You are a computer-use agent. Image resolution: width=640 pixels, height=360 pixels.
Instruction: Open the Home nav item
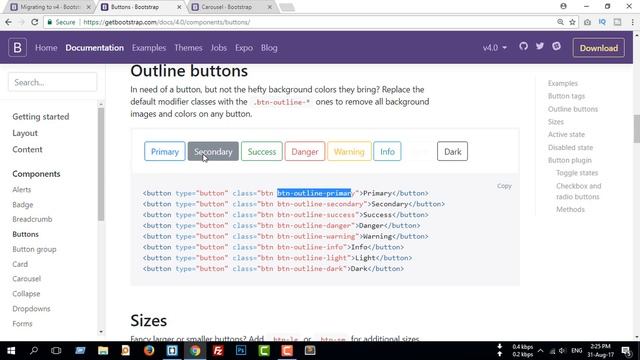click(x=46, y=48)
